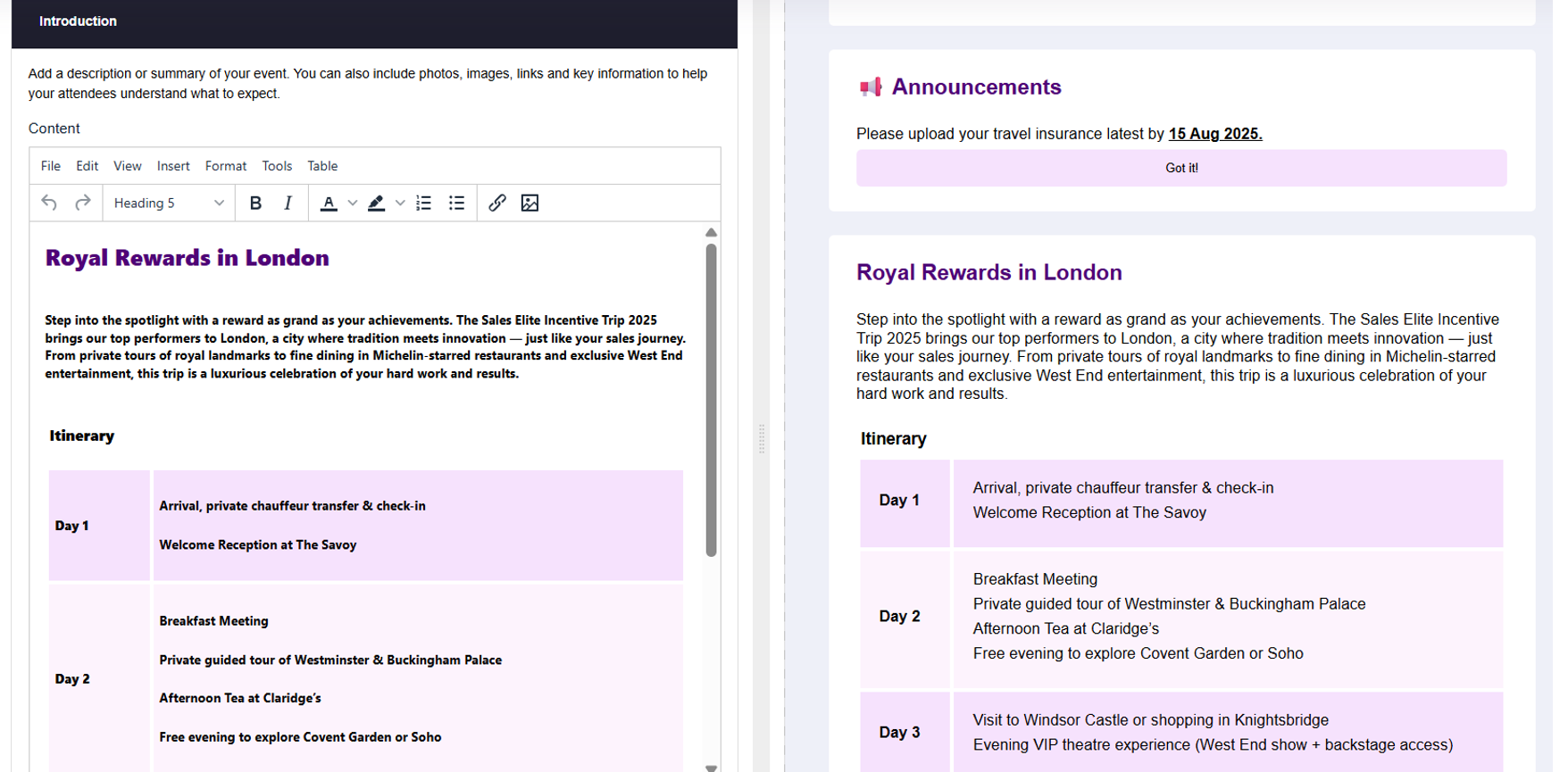Open the Format menu
1568x772 pixels.
(x=225, y=166)
